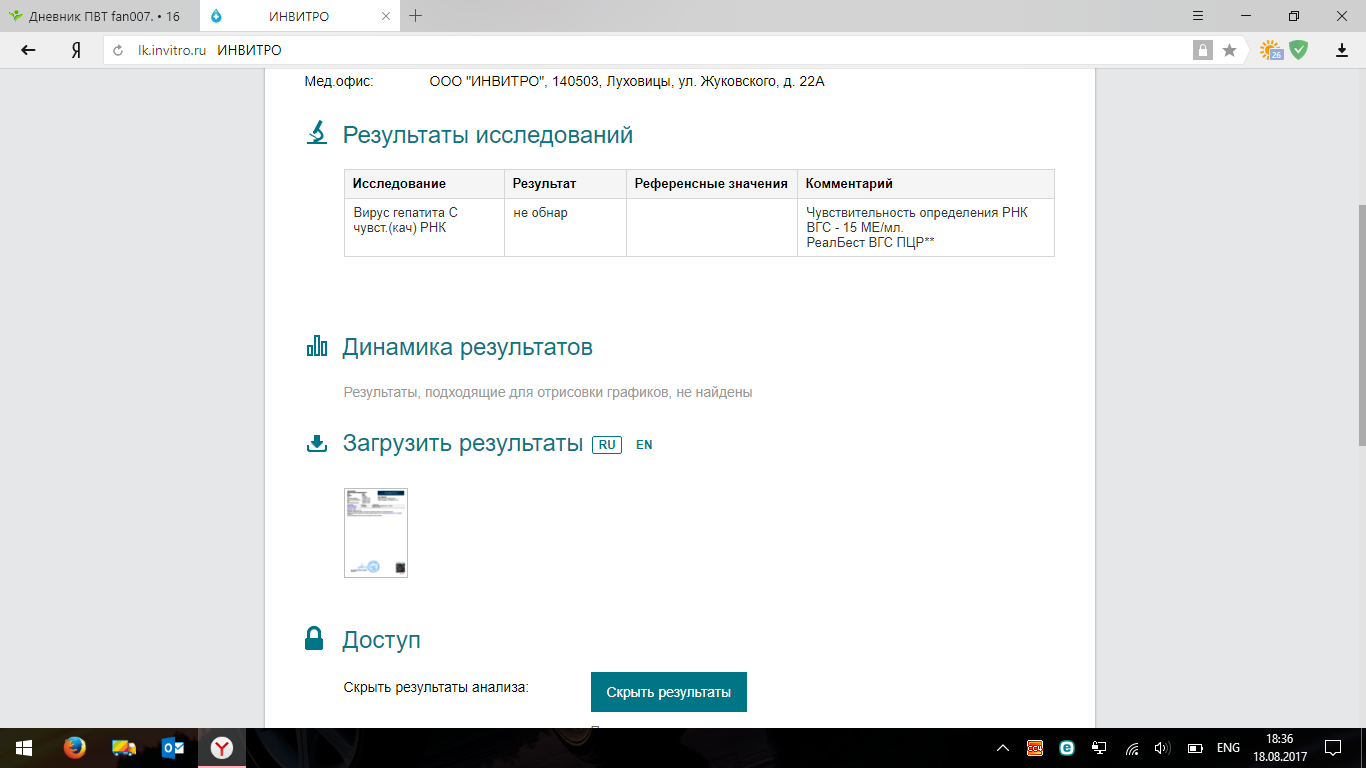Open the Yandex Browser hamburger menu
1366x768 pixels.
[x=1198, y=16]
